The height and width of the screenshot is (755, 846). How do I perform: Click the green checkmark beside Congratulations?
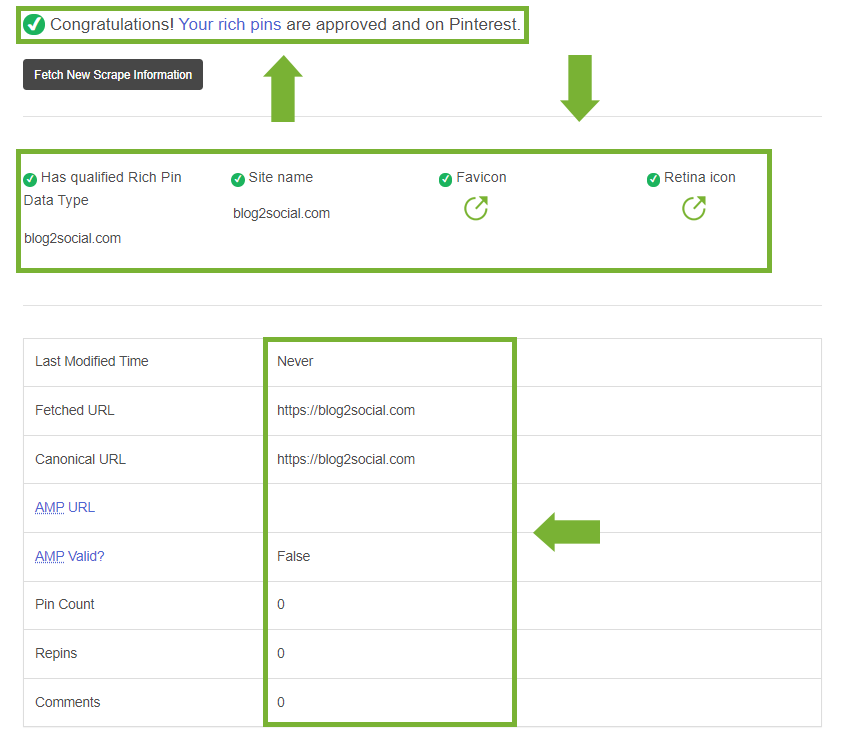point(34,24)
